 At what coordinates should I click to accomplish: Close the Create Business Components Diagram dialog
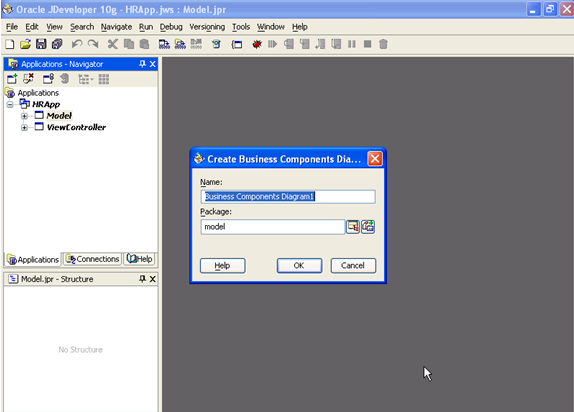click(x=375, y=159)
